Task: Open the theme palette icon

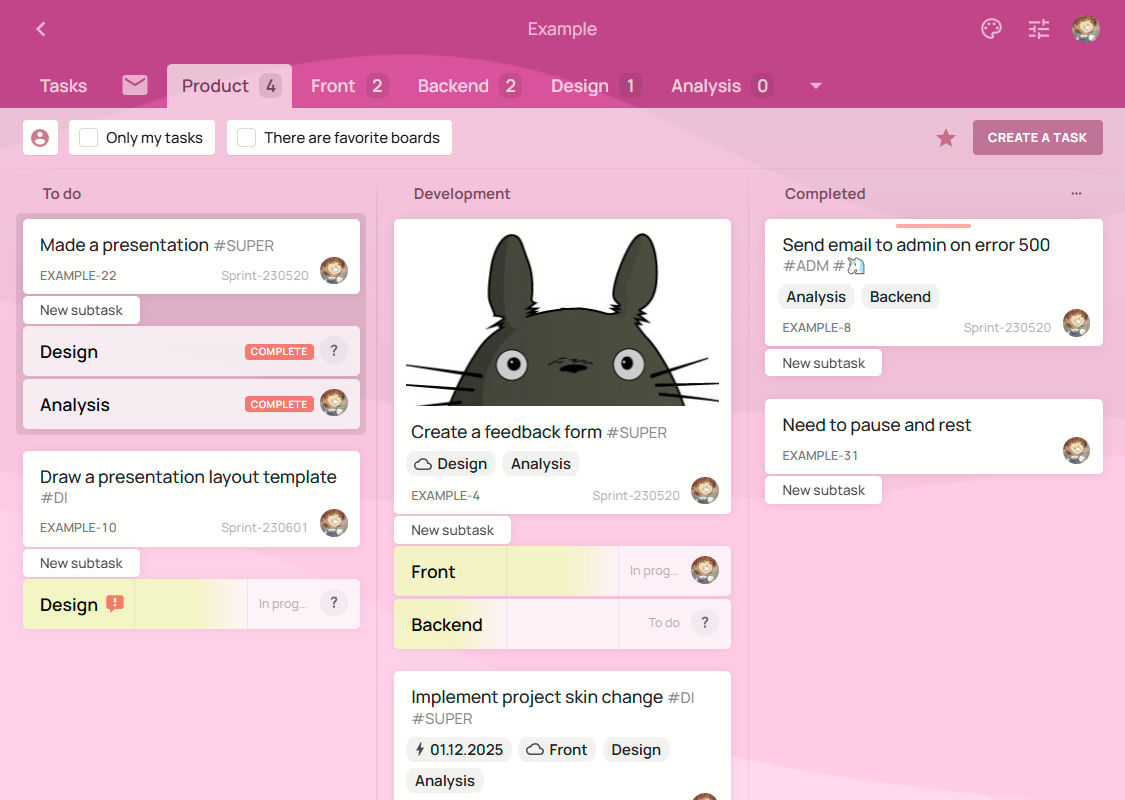Action: [991, 29]
